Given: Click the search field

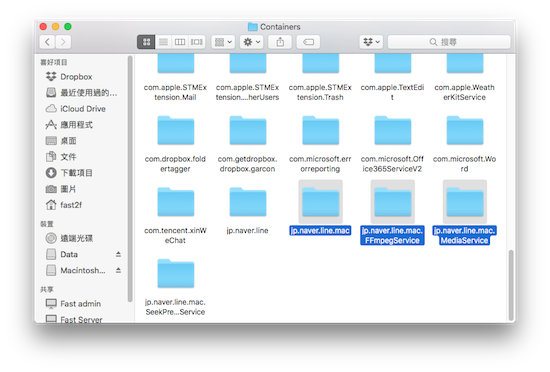Looking at the screenshot, I should pos(449,42).
